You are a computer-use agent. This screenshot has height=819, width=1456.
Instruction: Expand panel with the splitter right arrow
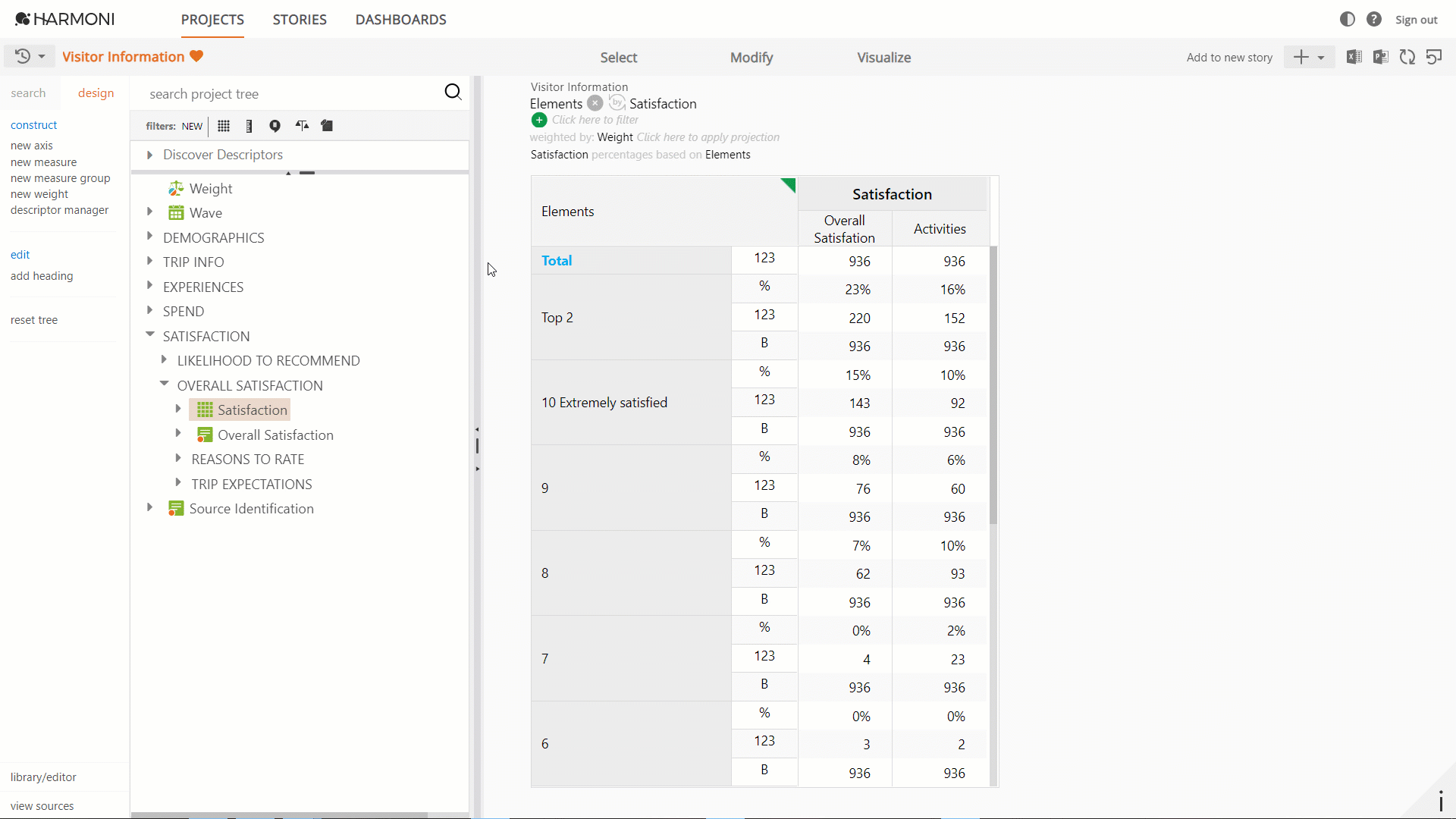(477, 469)
